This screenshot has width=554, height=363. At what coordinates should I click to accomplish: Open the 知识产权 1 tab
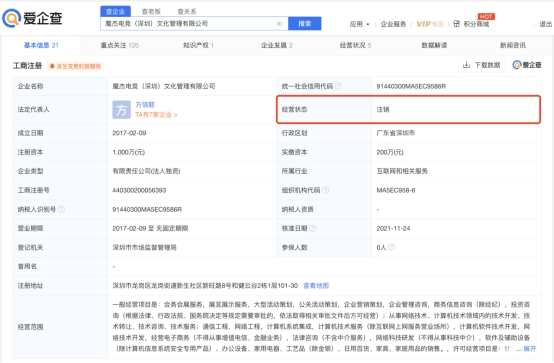(198, 45)
